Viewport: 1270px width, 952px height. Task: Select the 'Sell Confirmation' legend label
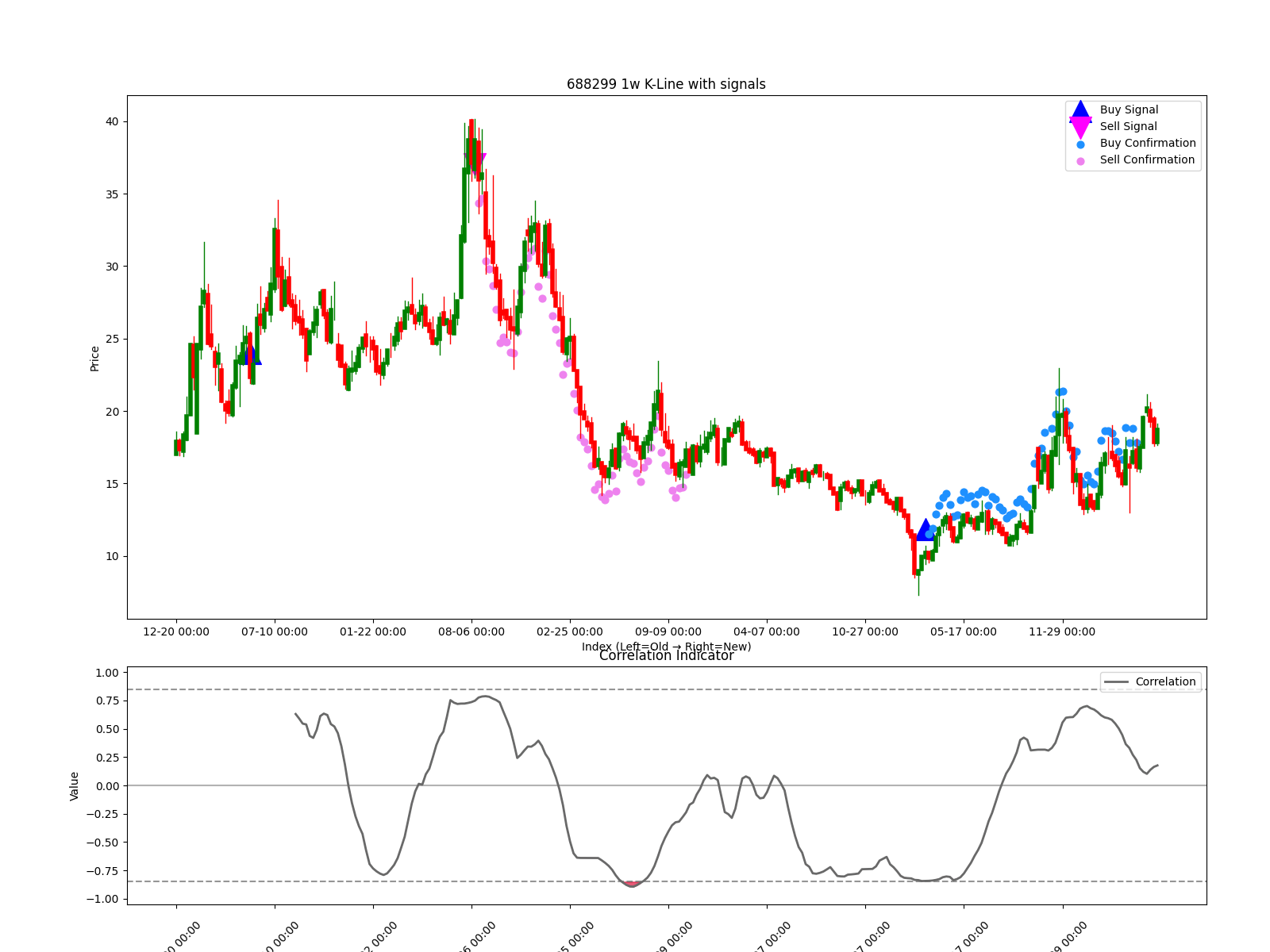[1147, 159]
